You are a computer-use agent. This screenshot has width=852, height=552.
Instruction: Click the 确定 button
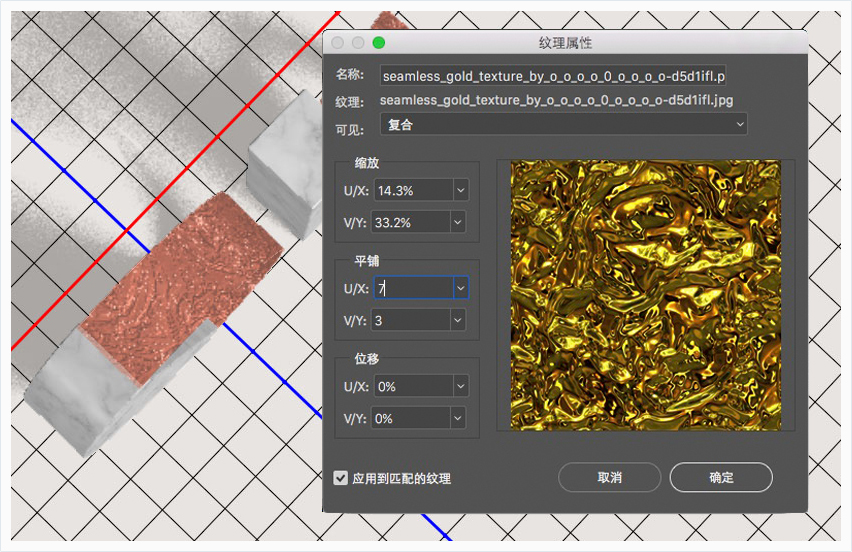(x=721, y=478)
